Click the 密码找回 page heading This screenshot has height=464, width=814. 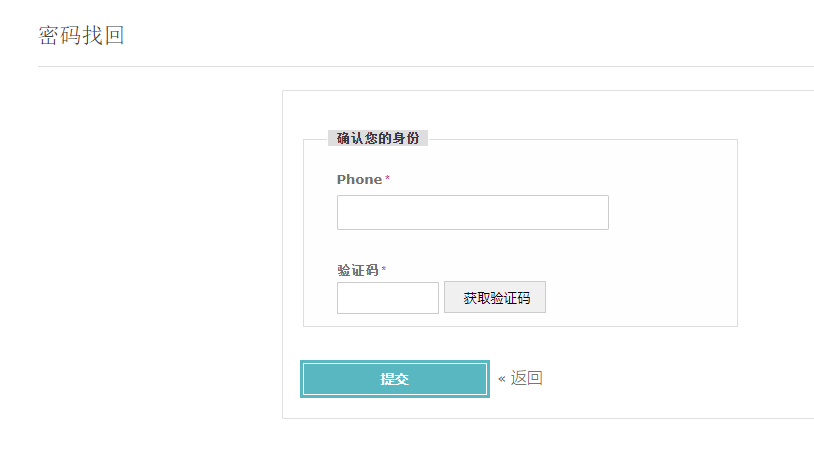[81, 35]
